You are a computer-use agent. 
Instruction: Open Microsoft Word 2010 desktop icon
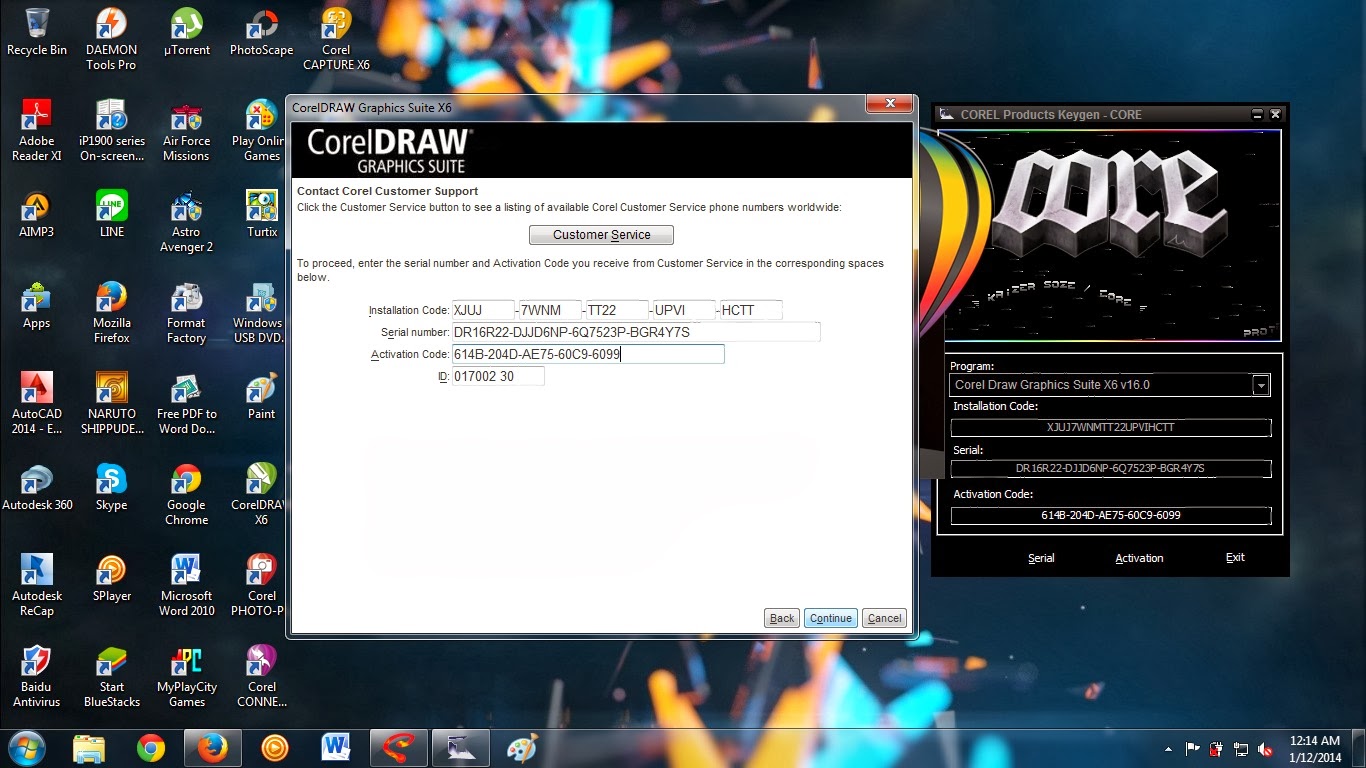(186, 585)
